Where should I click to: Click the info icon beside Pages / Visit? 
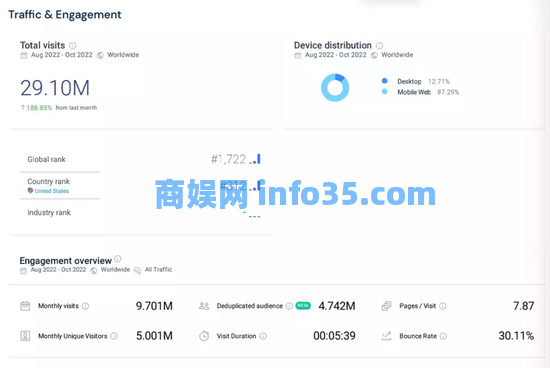coord(443,306)
